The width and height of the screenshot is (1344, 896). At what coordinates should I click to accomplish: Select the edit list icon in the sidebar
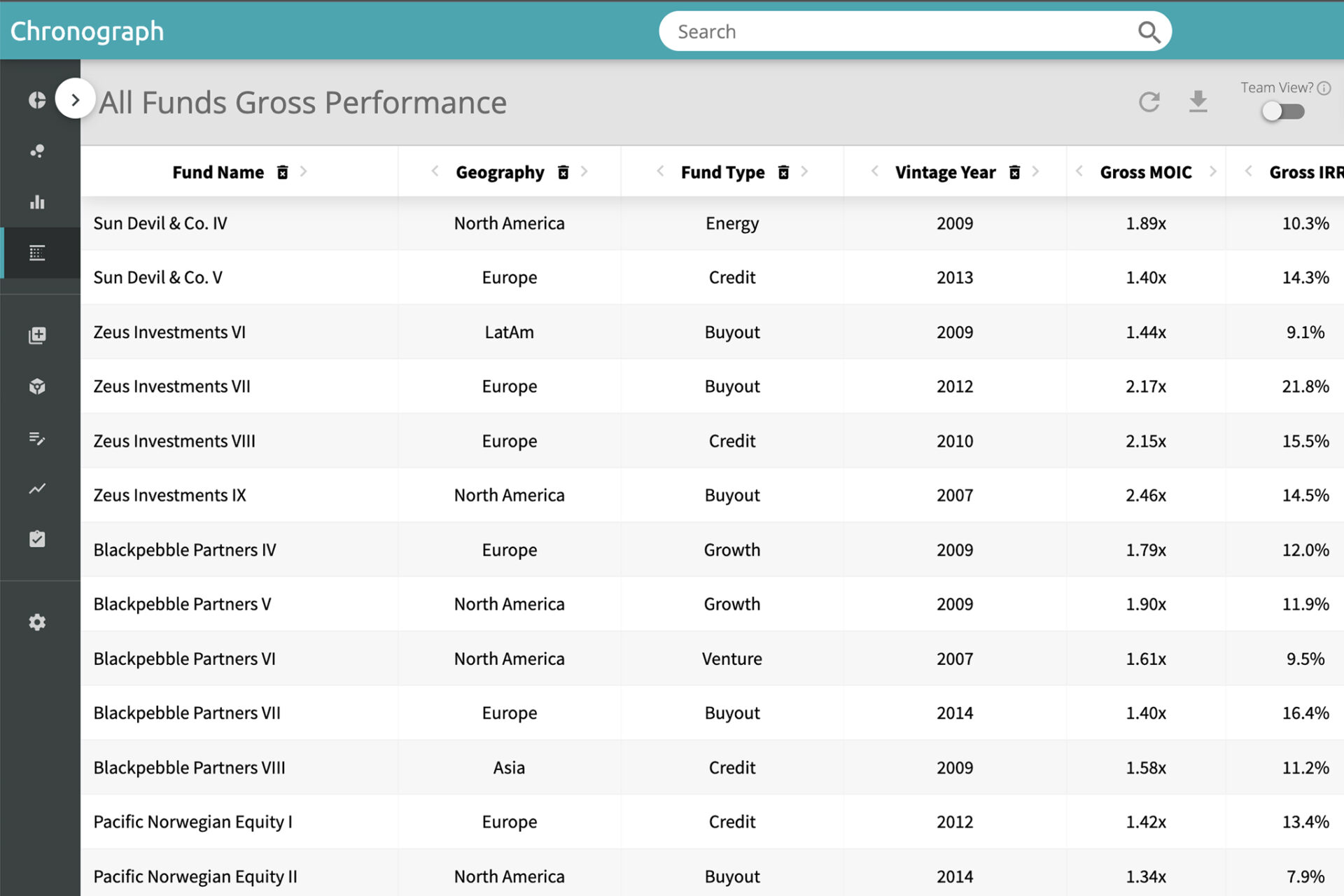[x=36, y=439]
